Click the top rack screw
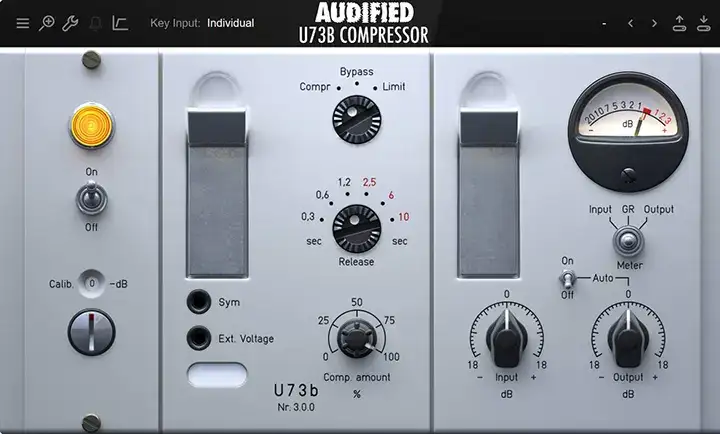This screenshot has width=720, height=434. [91, 60]
